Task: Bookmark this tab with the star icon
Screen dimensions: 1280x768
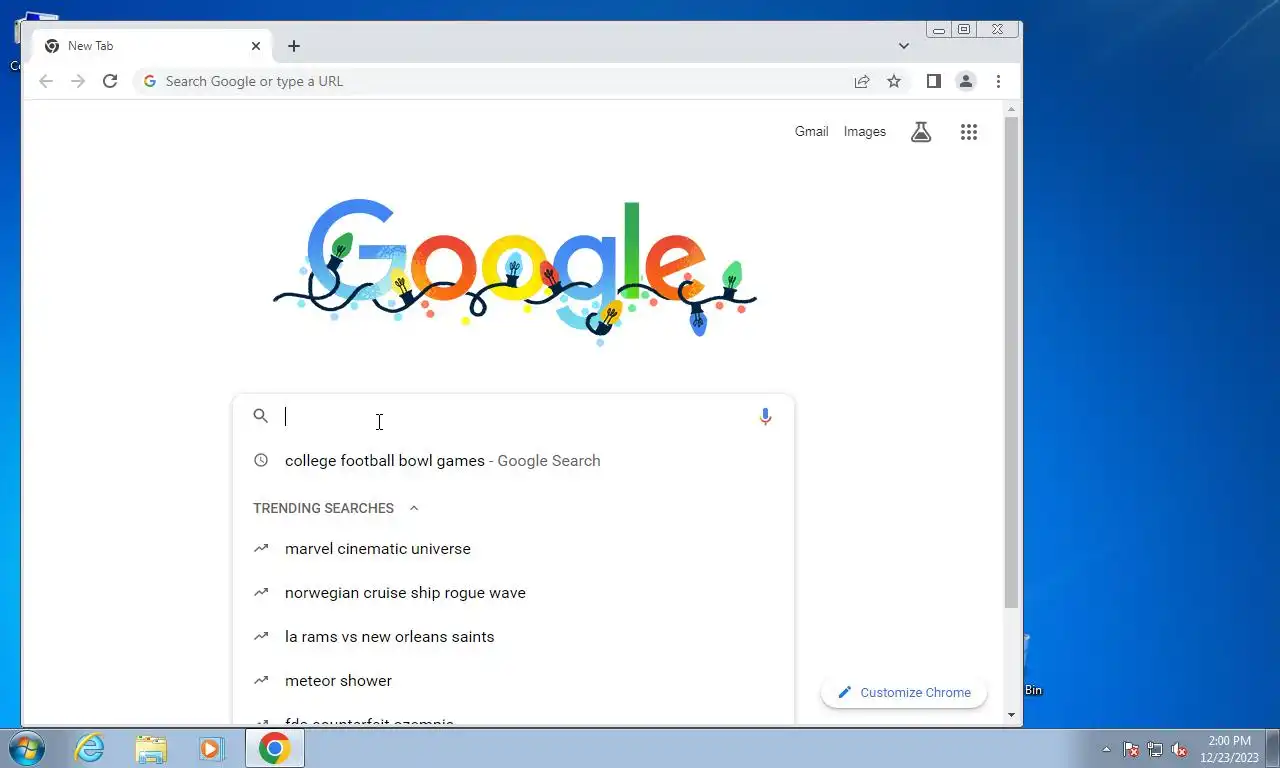Action: pyautogui.click(x=894, y=81)
